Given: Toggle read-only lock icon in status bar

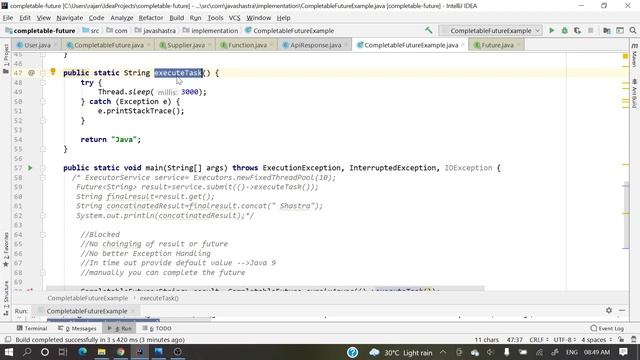Looking at the screenshot, I should pos(621,340).
